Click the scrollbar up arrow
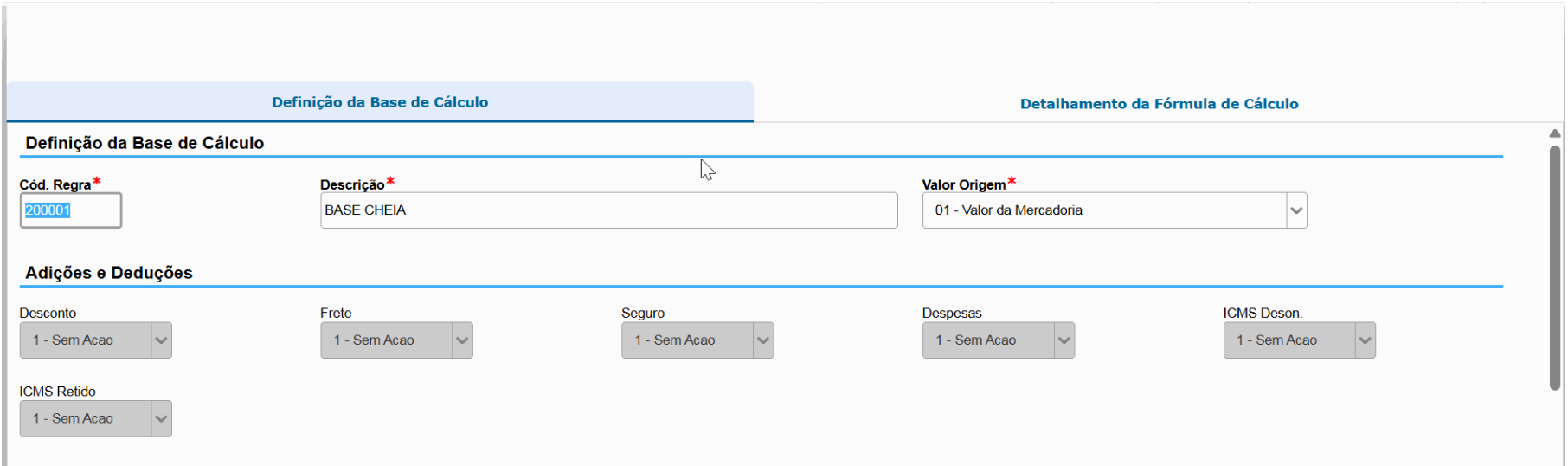The width and height of the screenshot is (1568, 466). pyautogui.click(x=1554, y=133)
